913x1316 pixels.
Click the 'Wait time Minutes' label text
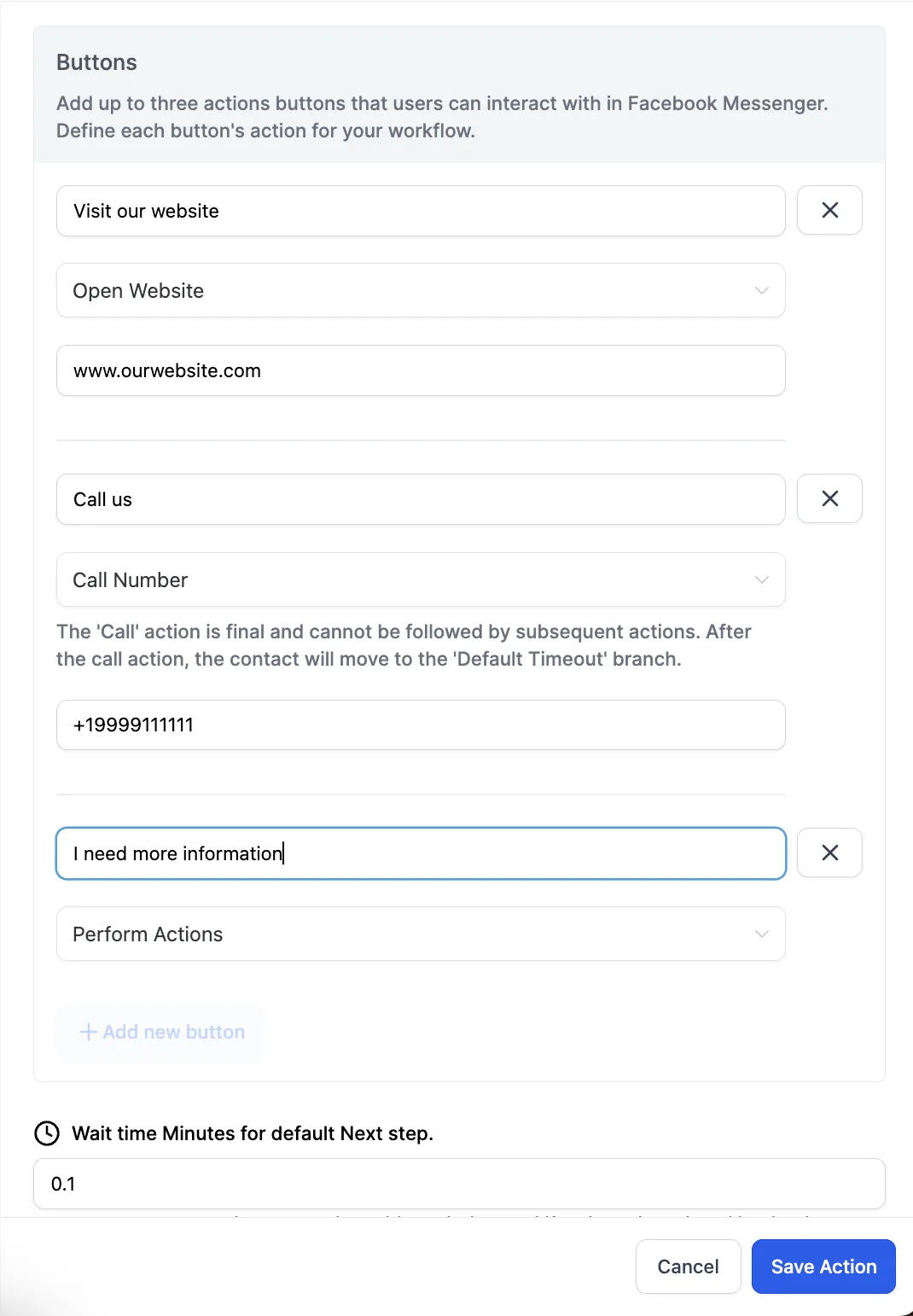coord(253,1133)
